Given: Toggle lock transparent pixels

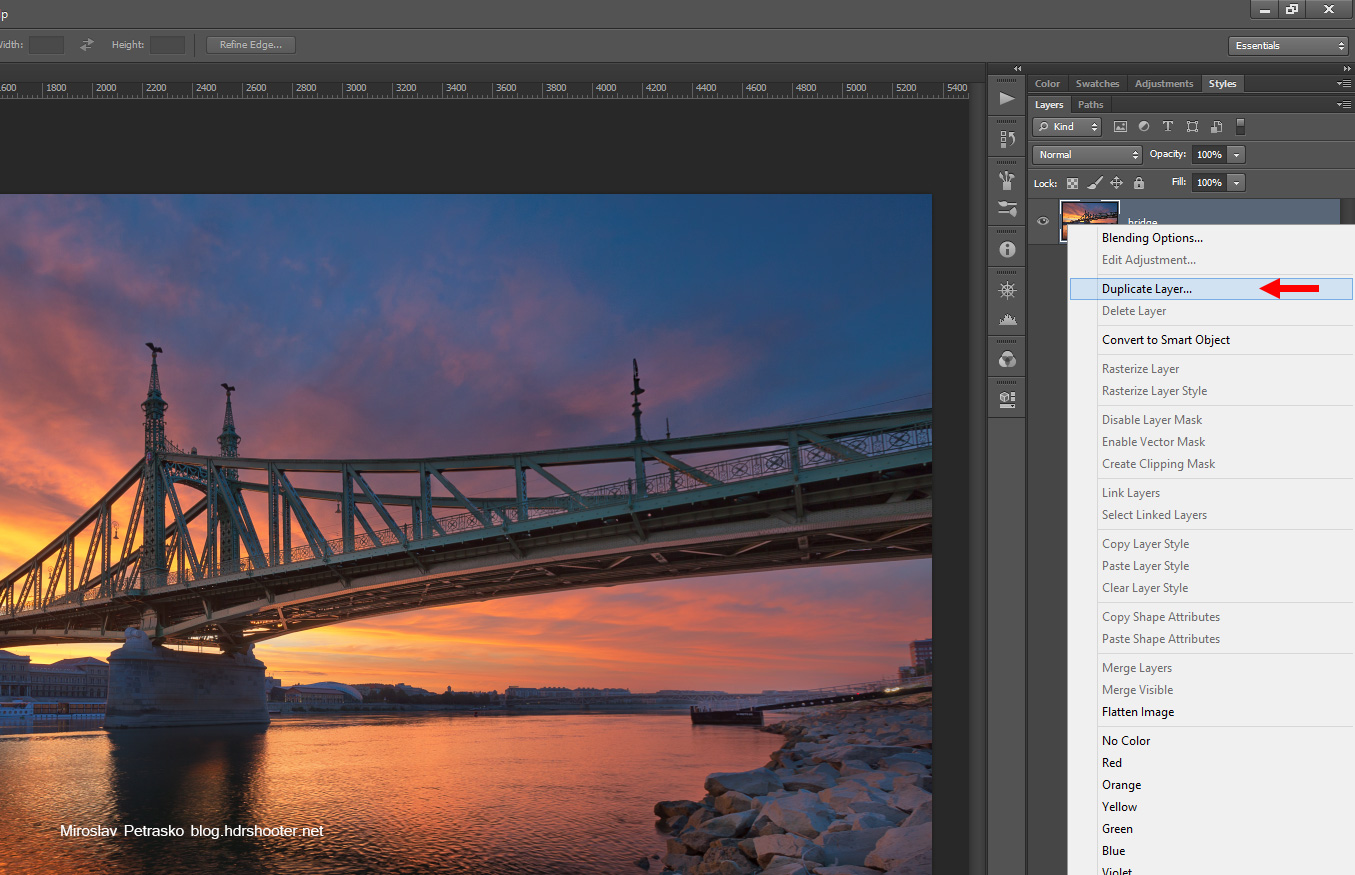Looking at the screenshot, I should [x=1072, y=183].
